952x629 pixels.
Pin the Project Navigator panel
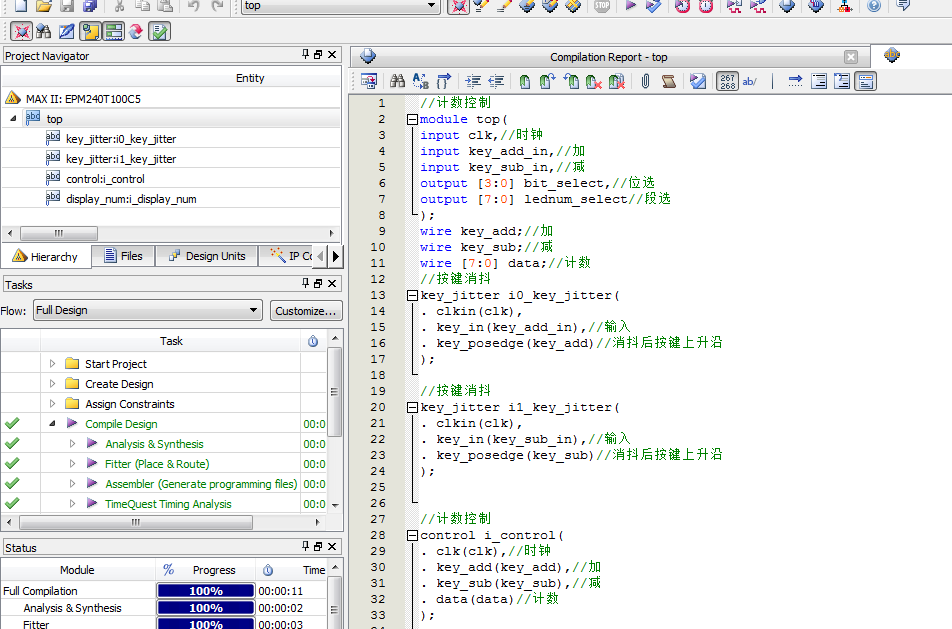305,54
